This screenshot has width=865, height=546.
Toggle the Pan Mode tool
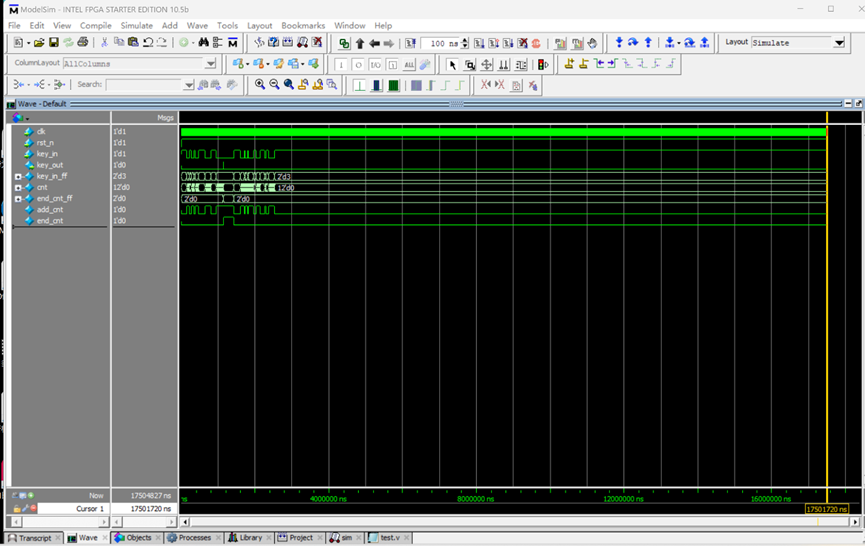point(487,65)
